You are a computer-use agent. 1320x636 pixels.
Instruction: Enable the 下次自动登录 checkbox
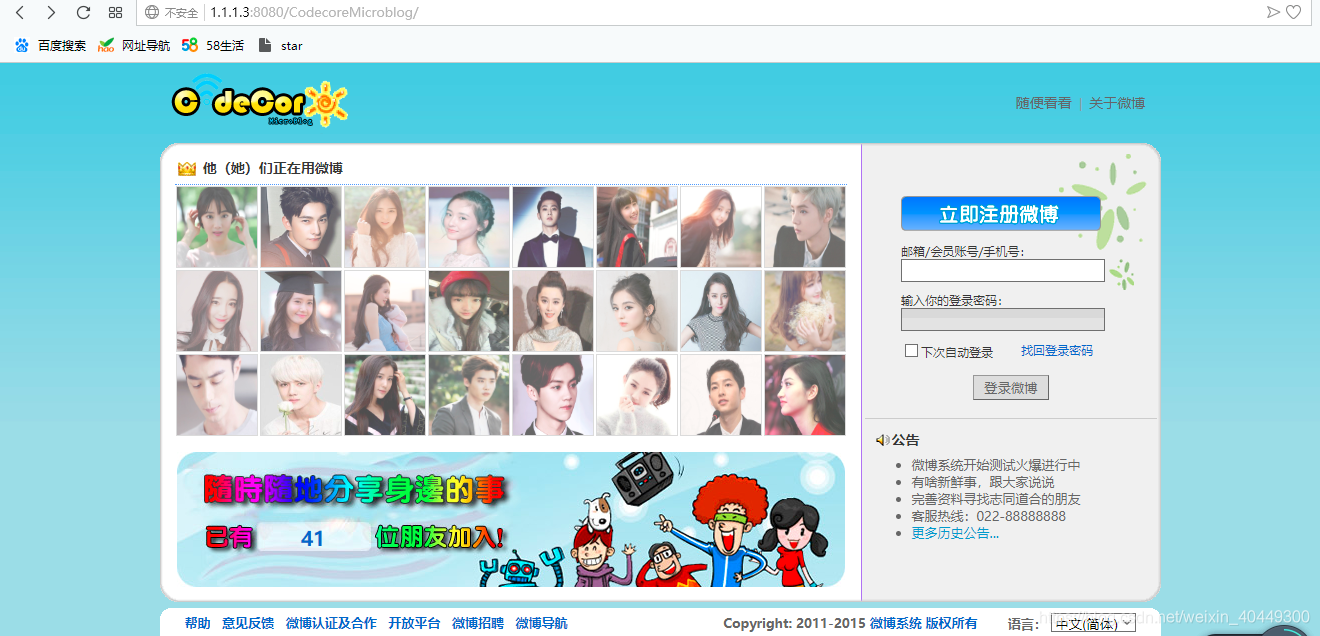click(911, 351)
